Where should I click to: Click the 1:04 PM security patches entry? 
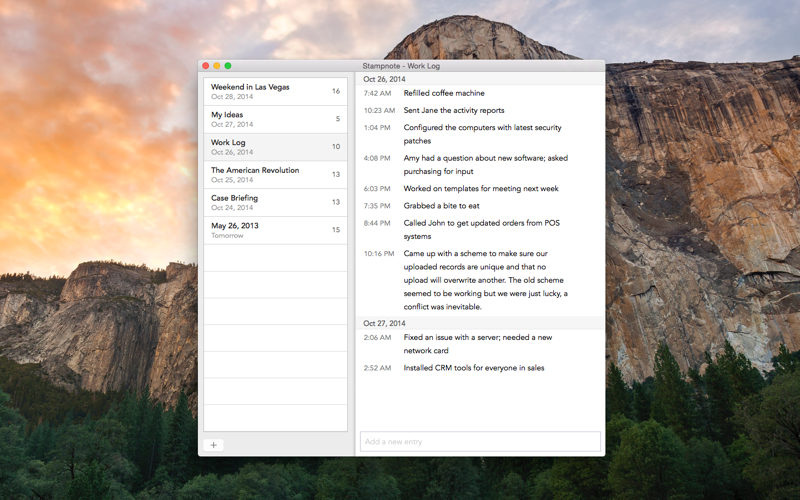tap(480, 134)
